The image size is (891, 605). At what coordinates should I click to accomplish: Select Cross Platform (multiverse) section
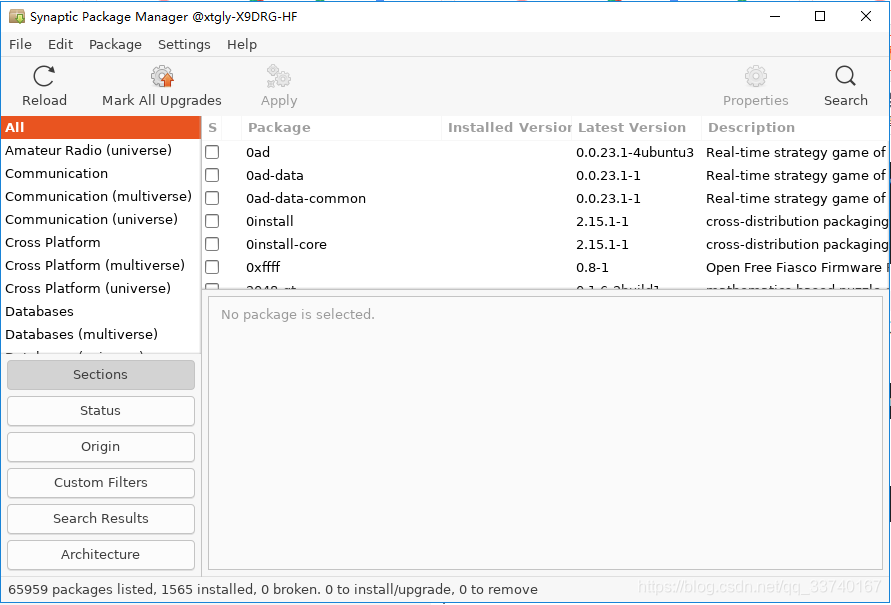101,265
